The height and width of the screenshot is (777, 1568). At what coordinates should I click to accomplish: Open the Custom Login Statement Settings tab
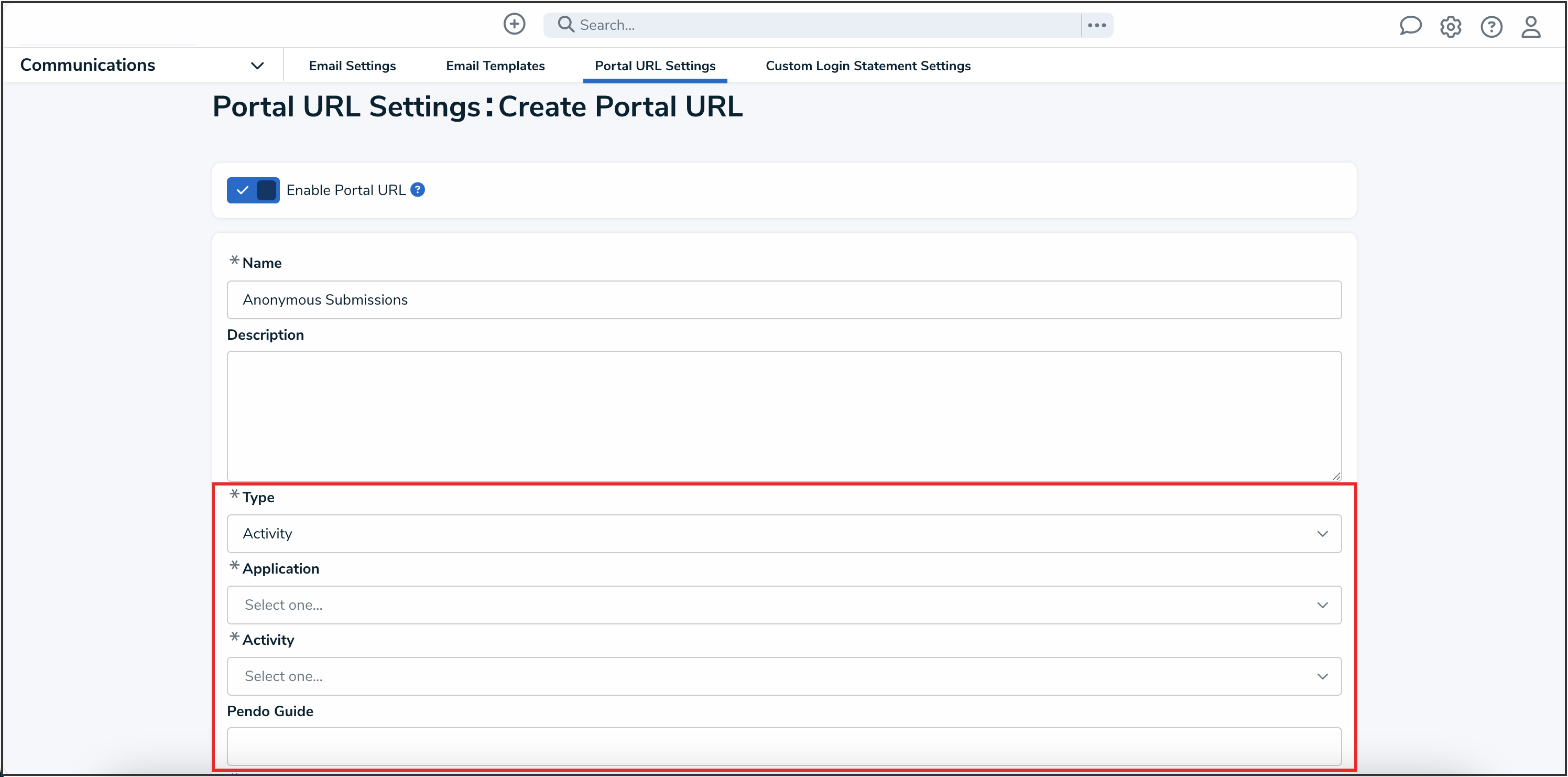pos(868,65)
